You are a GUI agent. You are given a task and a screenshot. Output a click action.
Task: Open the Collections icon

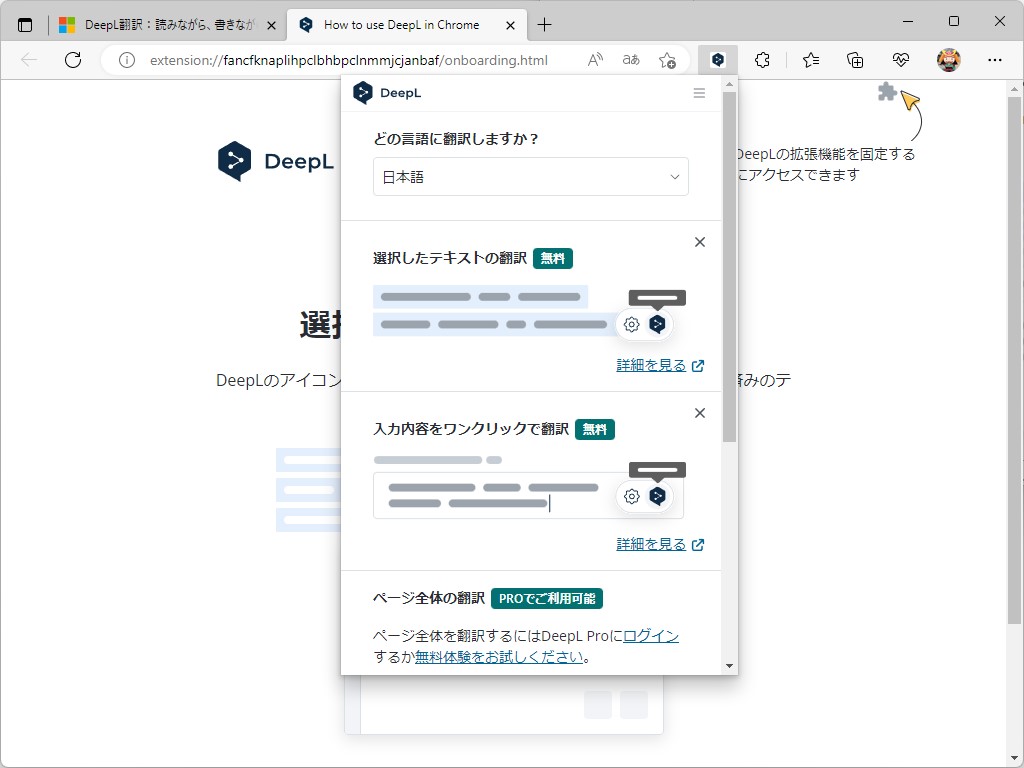(855, 60)
